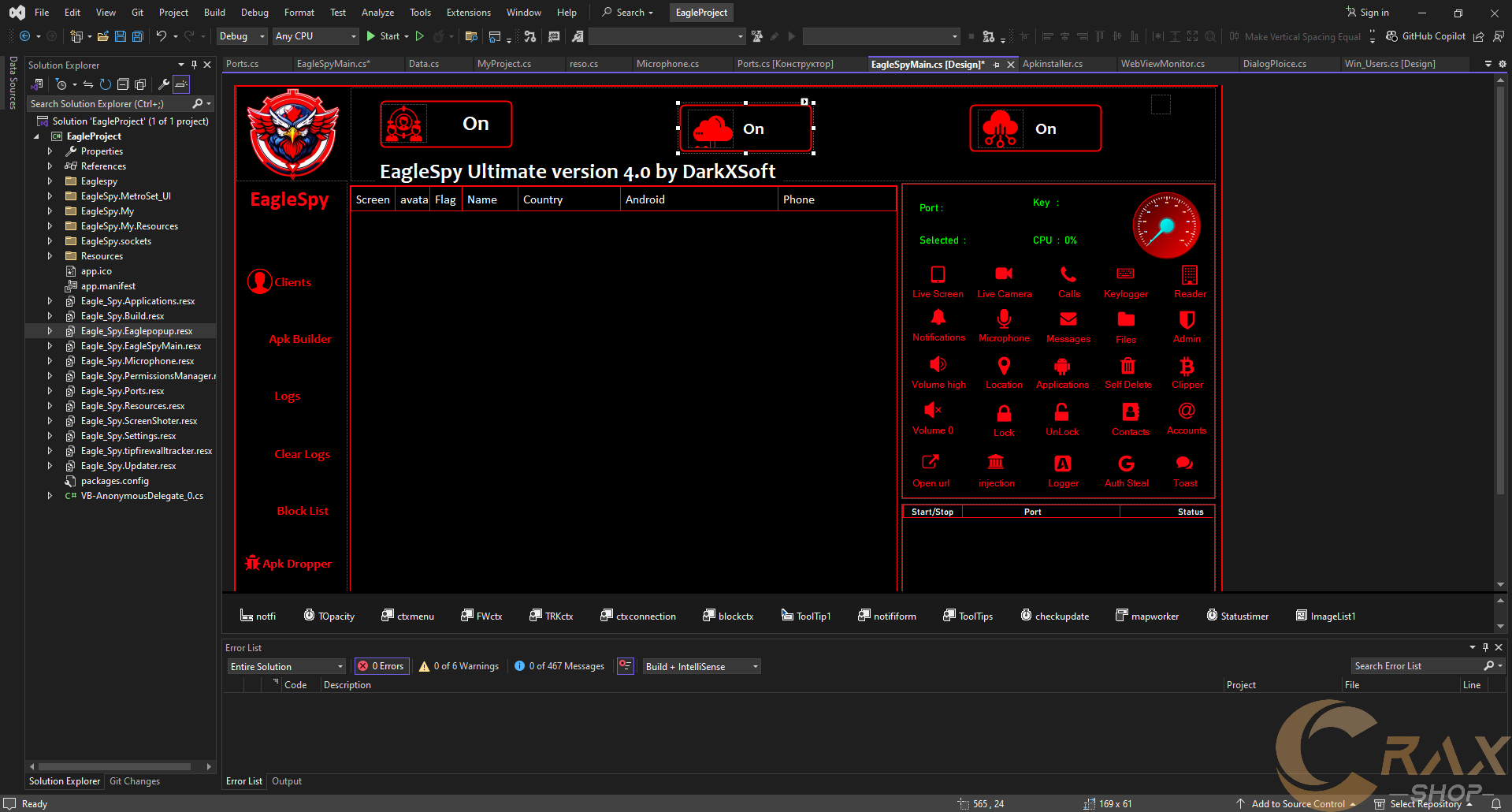1512x812 pixels.
Task: Open the Extensions menu
Action: 468,13
